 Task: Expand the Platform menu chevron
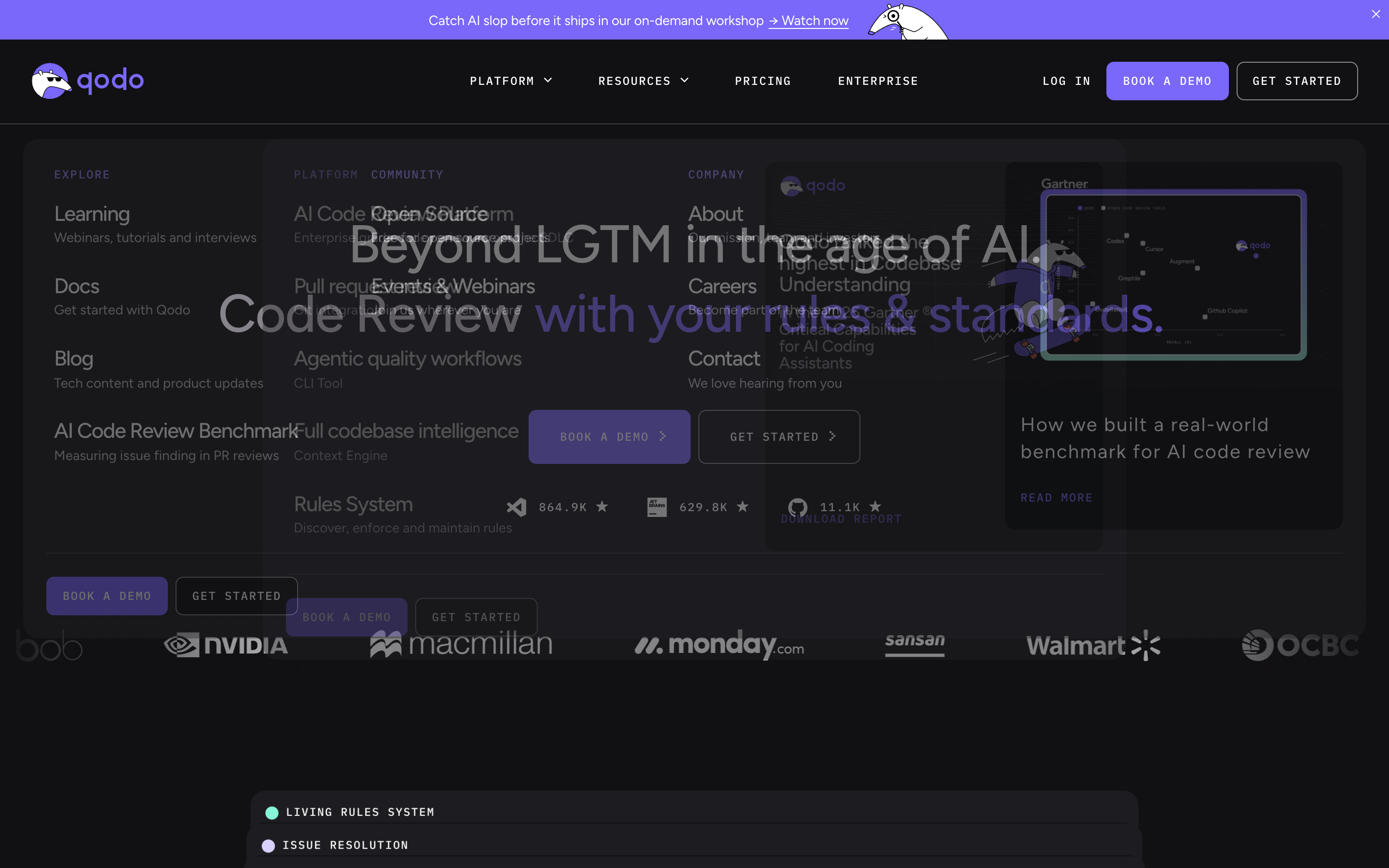548,81
